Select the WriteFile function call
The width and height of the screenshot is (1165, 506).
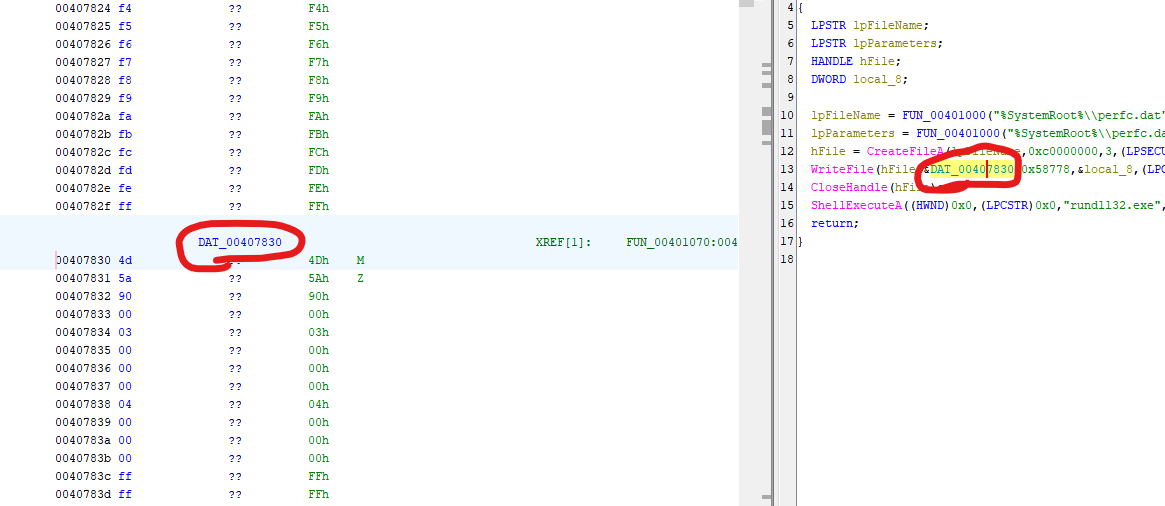coord(842,170)
